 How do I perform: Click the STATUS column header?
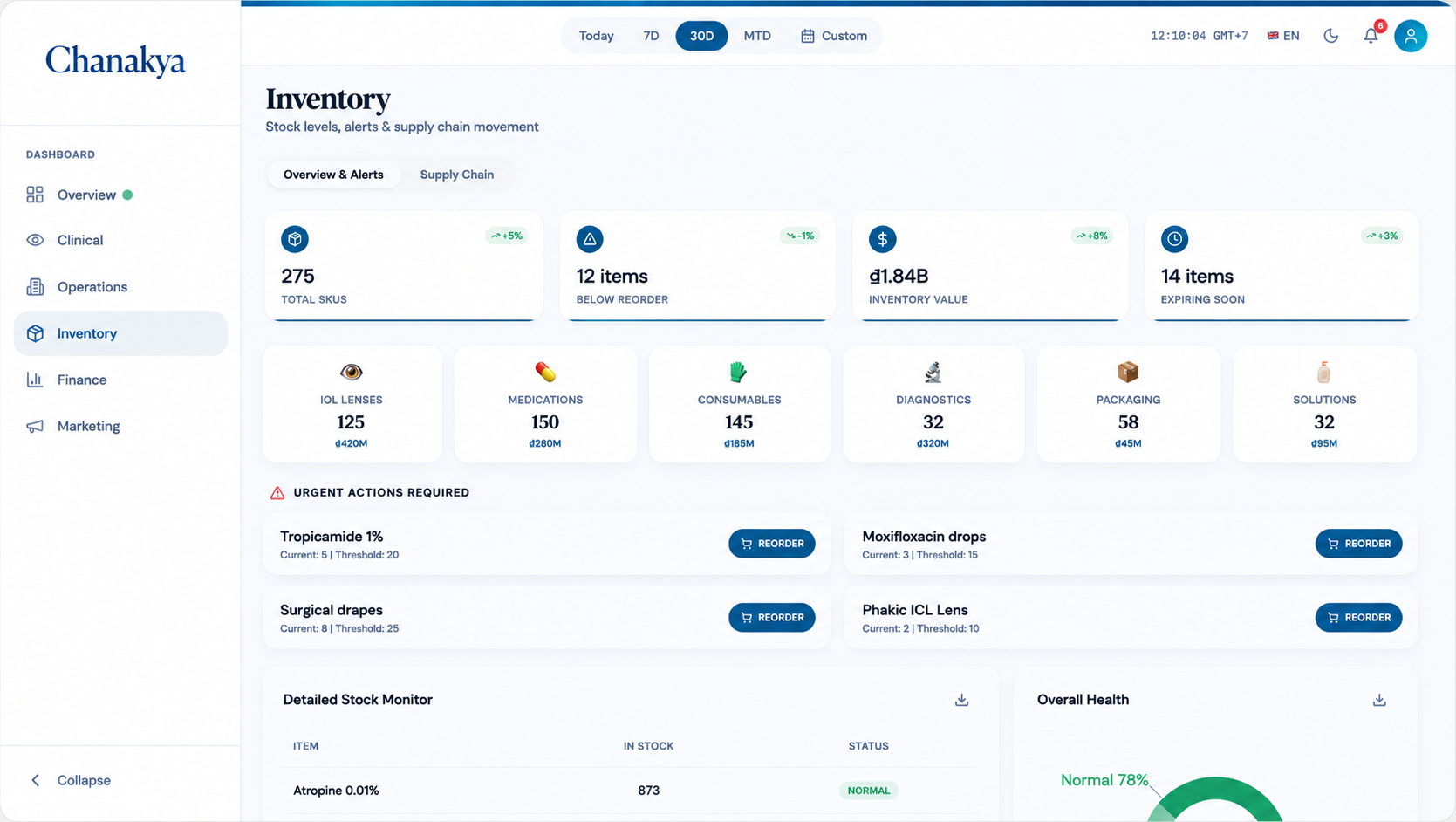click(x=868, y=746)
